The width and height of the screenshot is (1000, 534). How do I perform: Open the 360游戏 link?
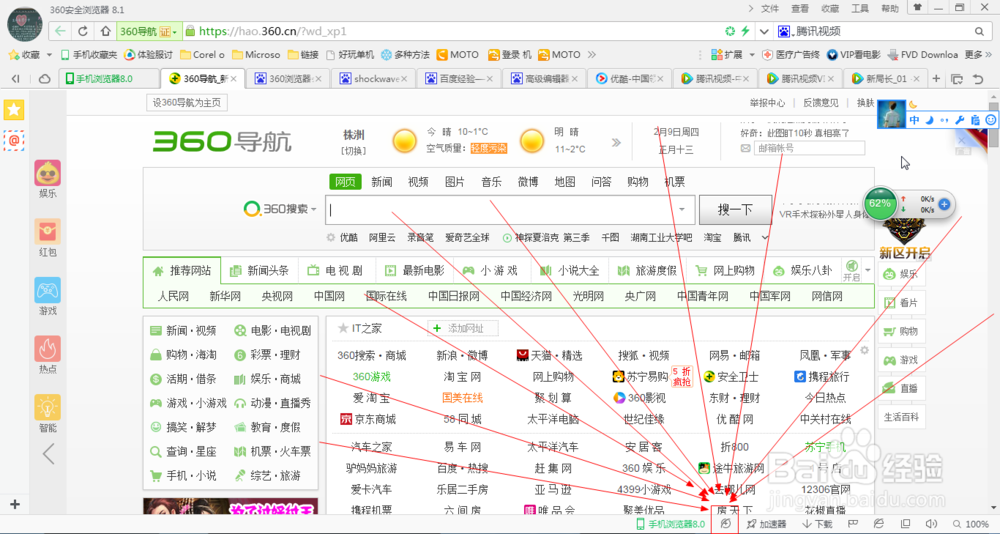[372, 377]
